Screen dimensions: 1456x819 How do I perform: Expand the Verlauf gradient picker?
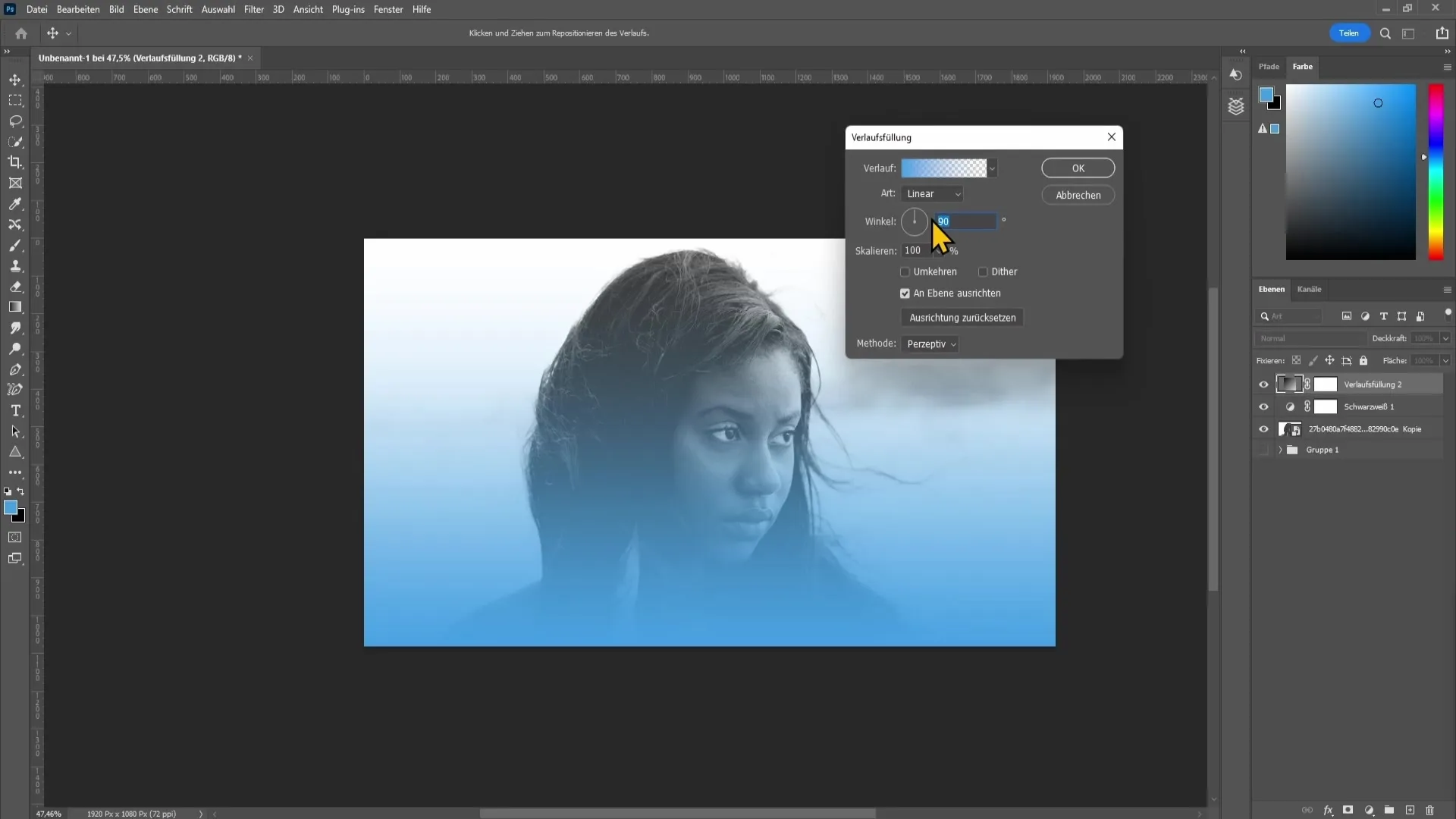point(993,167)
